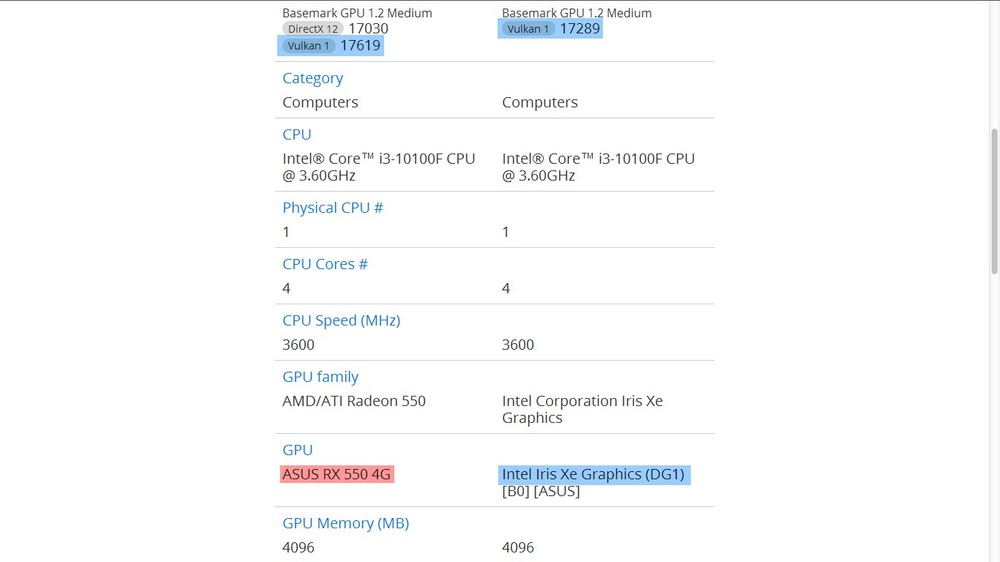Click the right Vulkan 1 badge

point(528,29)
